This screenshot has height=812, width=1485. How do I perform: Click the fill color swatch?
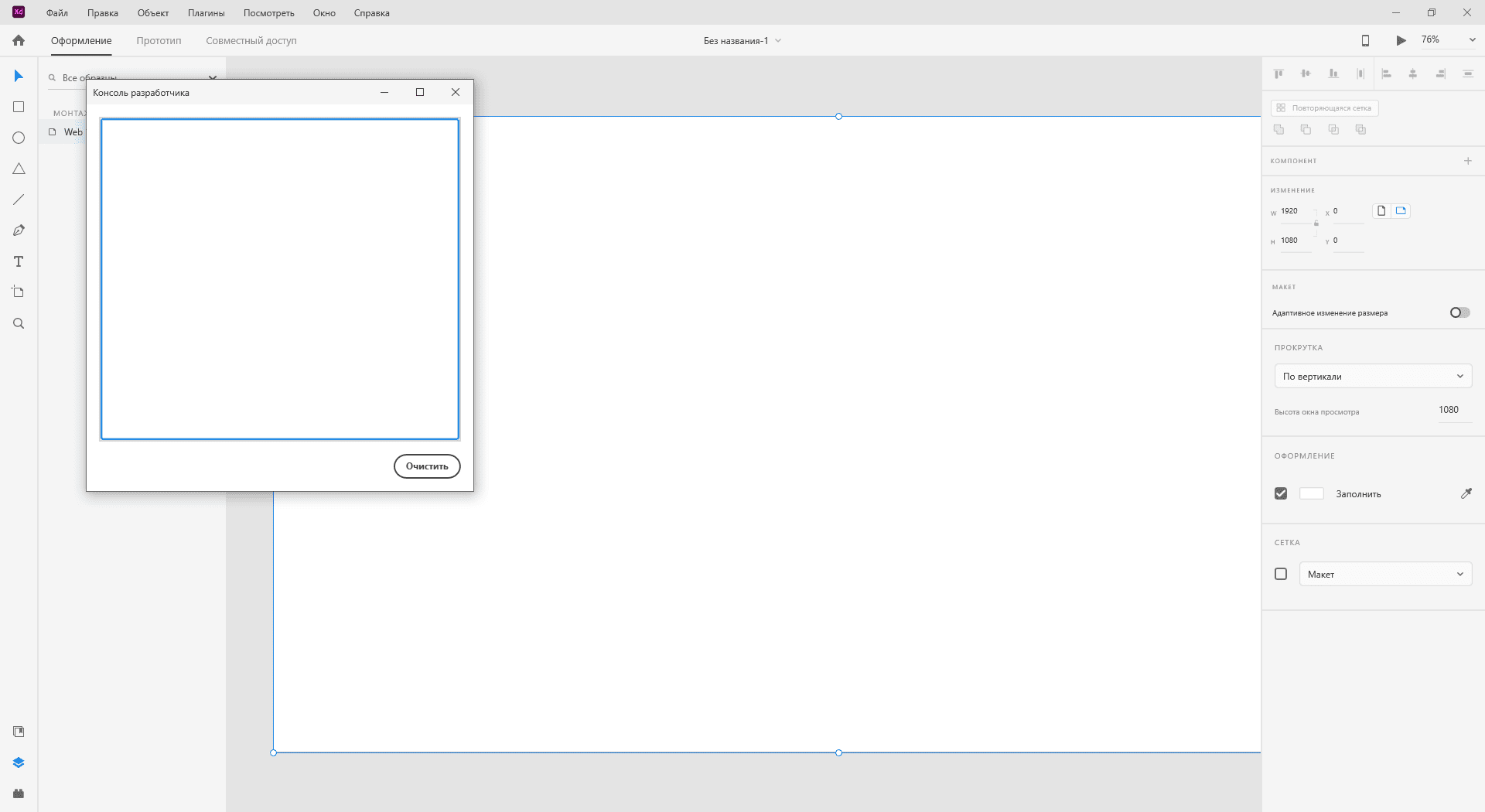pos(1311,493)
